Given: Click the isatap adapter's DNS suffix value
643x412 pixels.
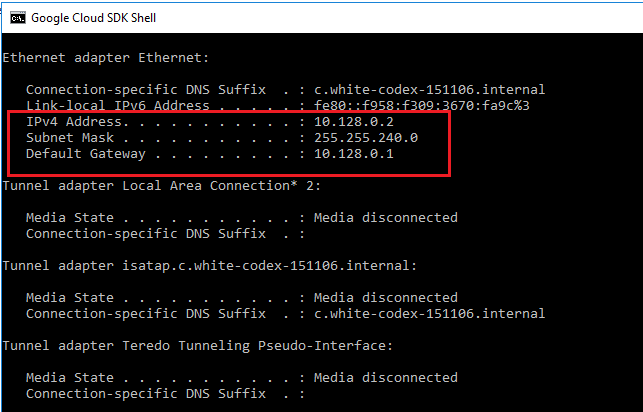Looking at the screenshot, I should [x=430, y=313].
